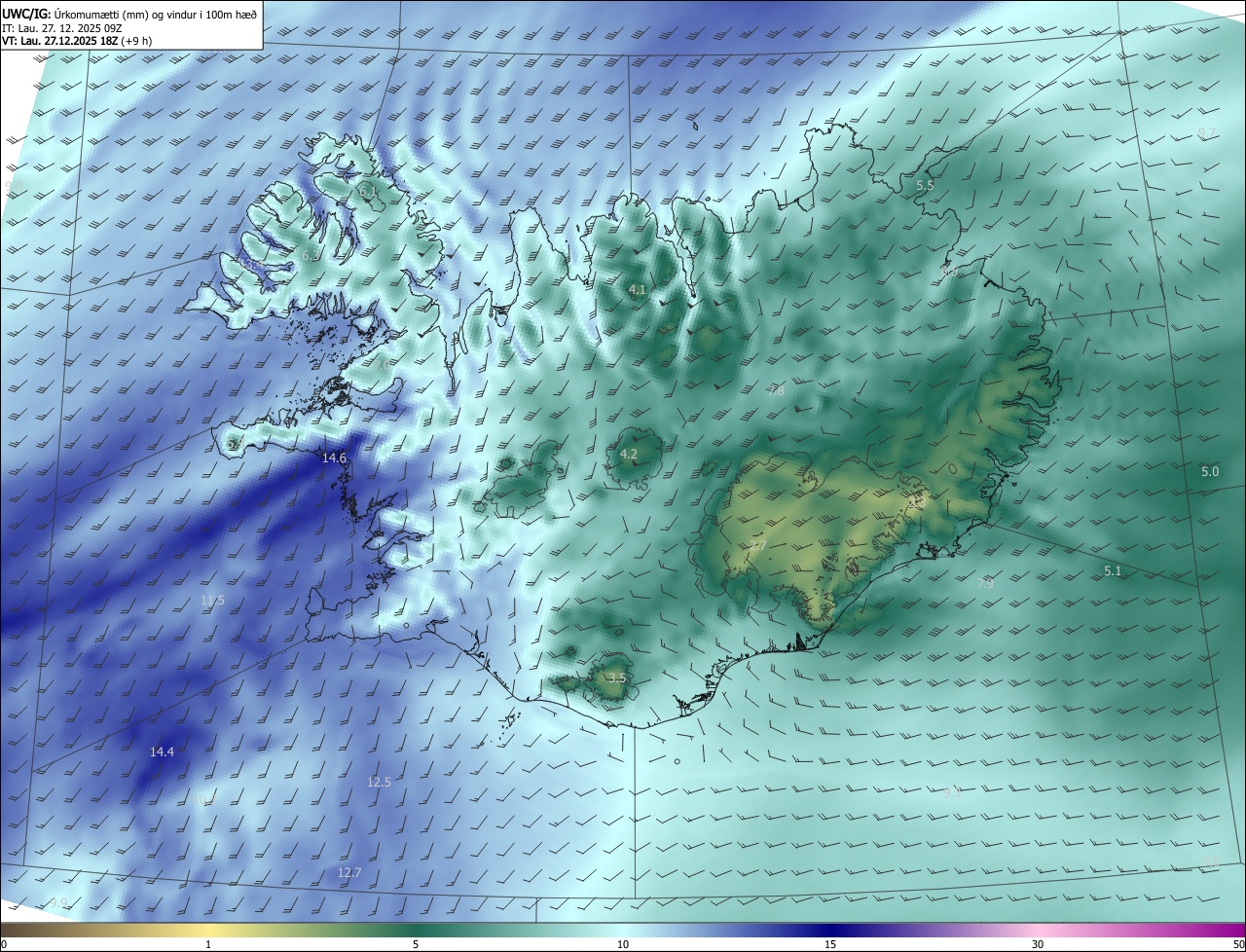Click the 30 tick on the color scale
This screenshot has width=1246, height=952.
[x=1038, y=944]
